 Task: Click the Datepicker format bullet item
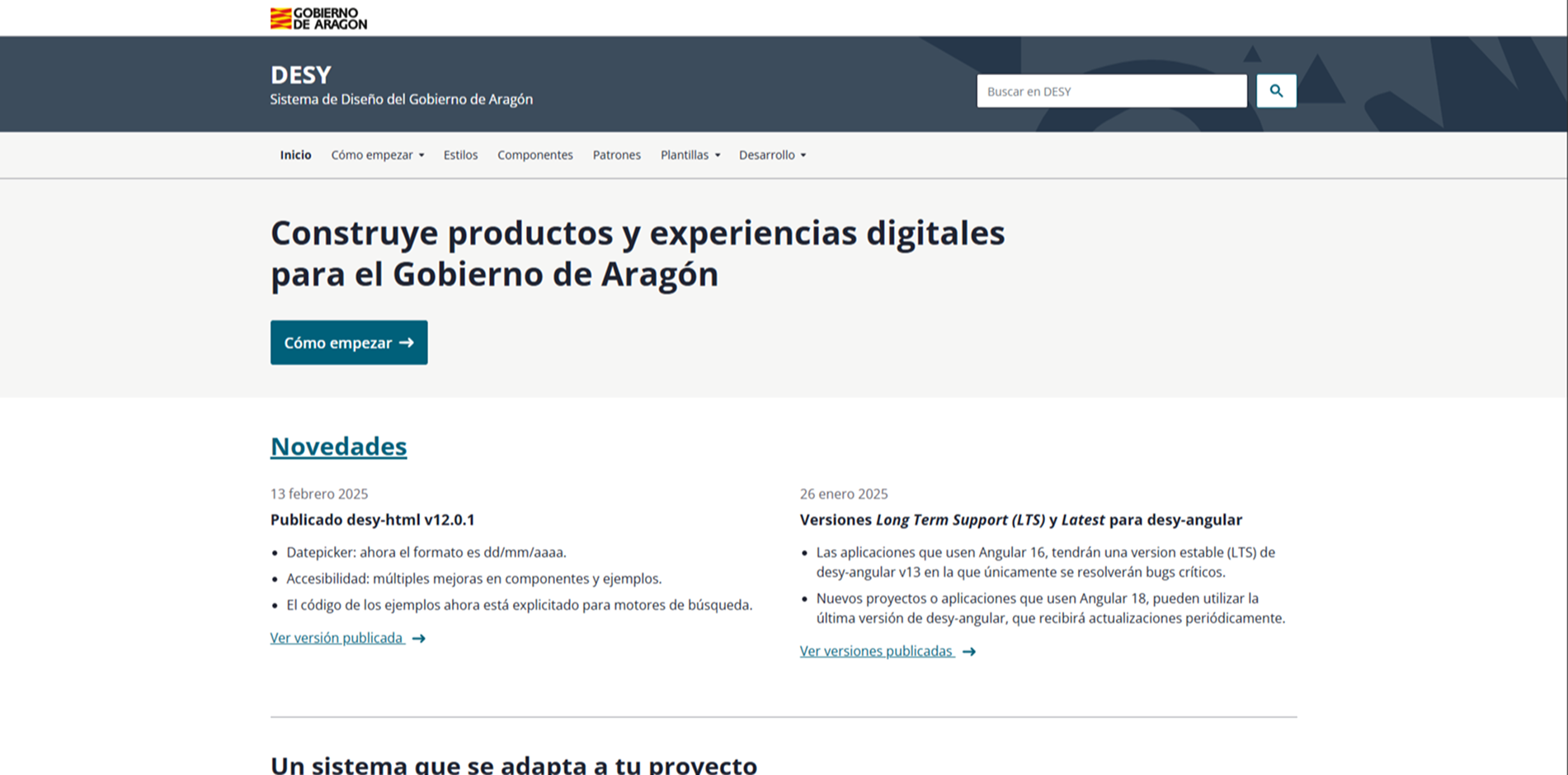click(426, 552)
